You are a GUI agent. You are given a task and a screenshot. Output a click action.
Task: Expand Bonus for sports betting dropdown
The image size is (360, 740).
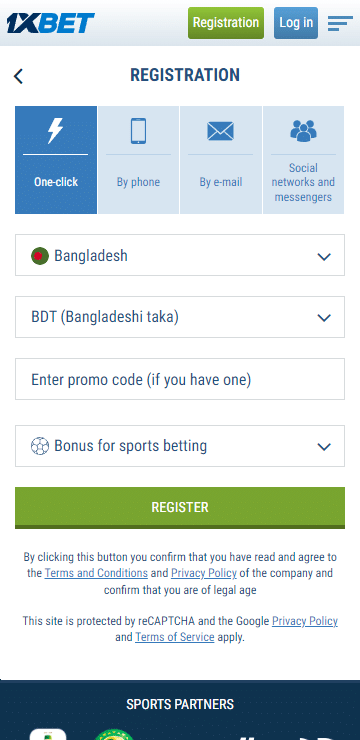(180, 446)
